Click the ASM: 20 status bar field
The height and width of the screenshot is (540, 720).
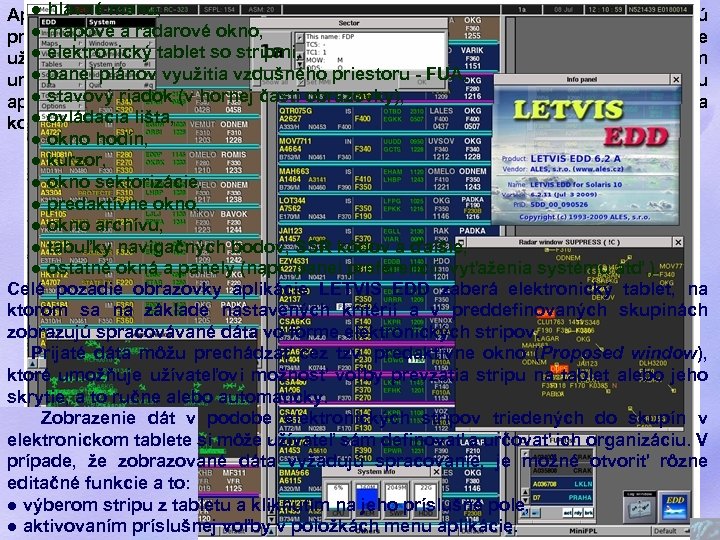261,9
